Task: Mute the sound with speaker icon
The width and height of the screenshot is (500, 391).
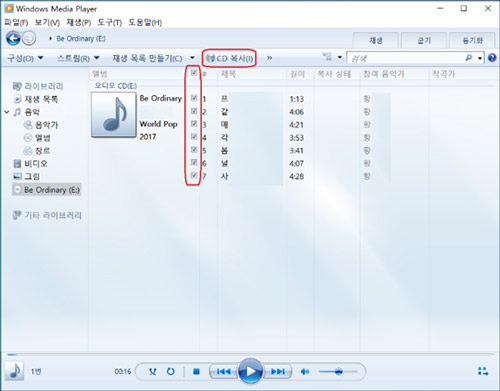Action: [x=305, y=371]
